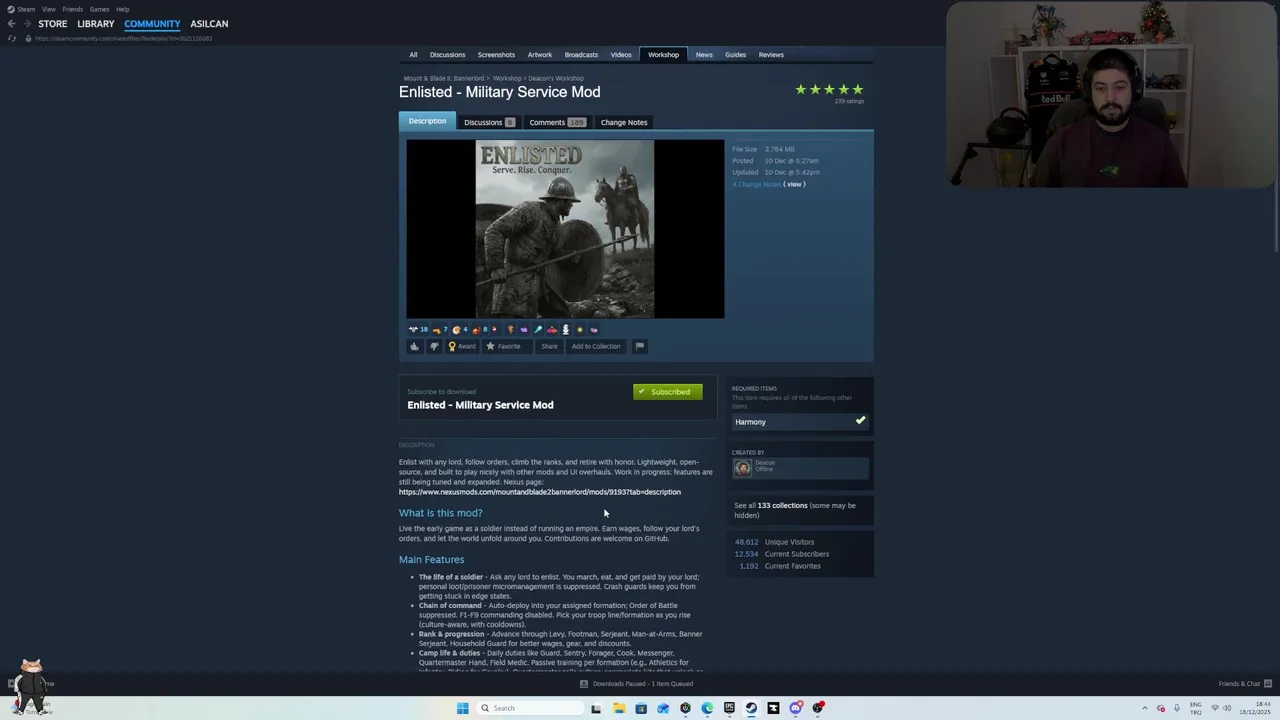Click the Steam taskbar icon

pos(751,708)
